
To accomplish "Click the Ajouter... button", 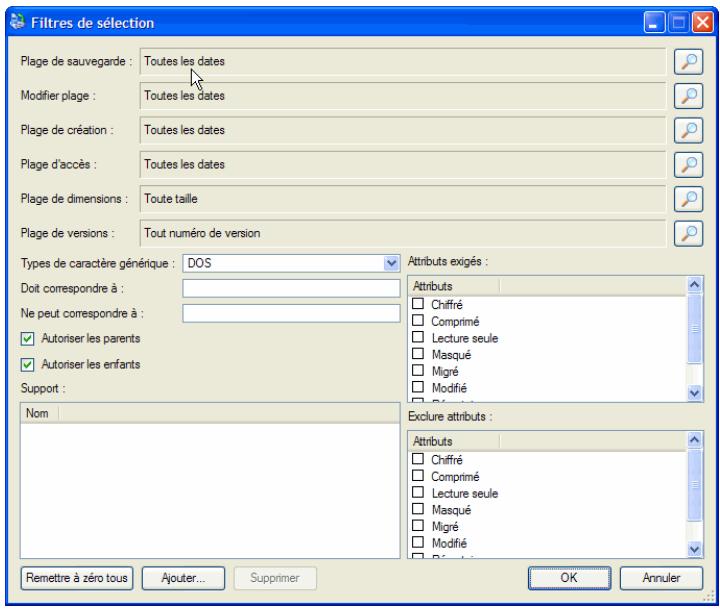I will [183, 578].
